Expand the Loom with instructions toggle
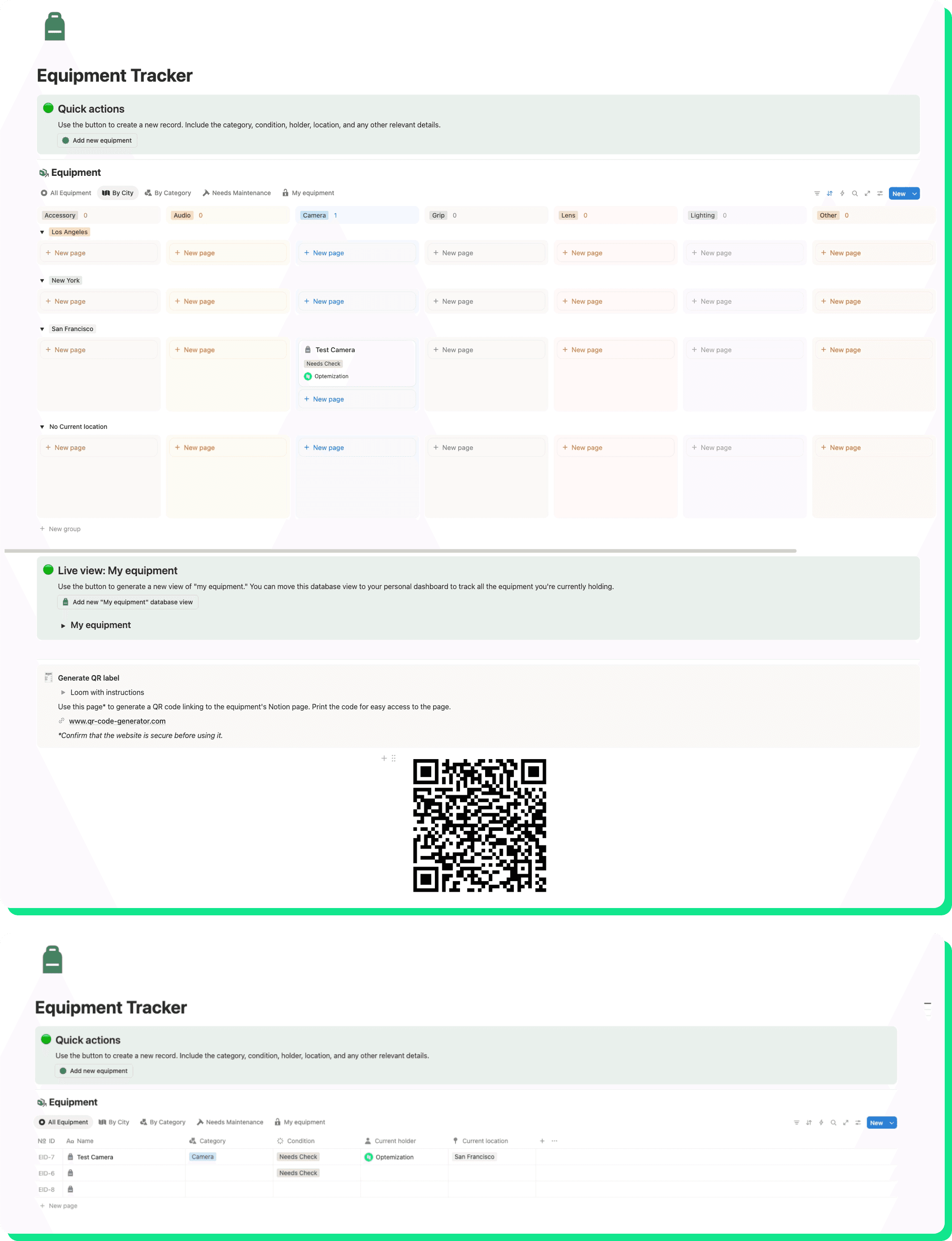This screenshot has height=1241, width=952. (63, 692)
